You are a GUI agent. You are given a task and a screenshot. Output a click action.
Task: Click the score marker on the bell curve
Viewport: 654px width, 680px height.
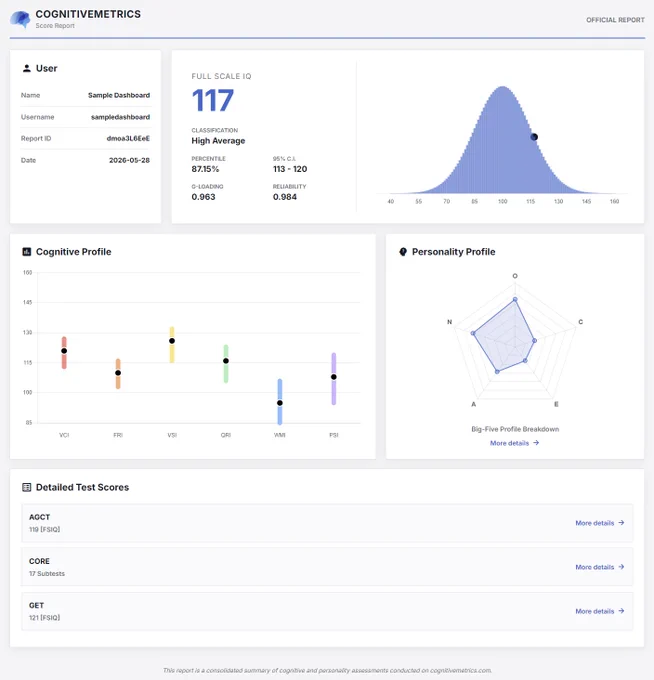tap(534, 137)
